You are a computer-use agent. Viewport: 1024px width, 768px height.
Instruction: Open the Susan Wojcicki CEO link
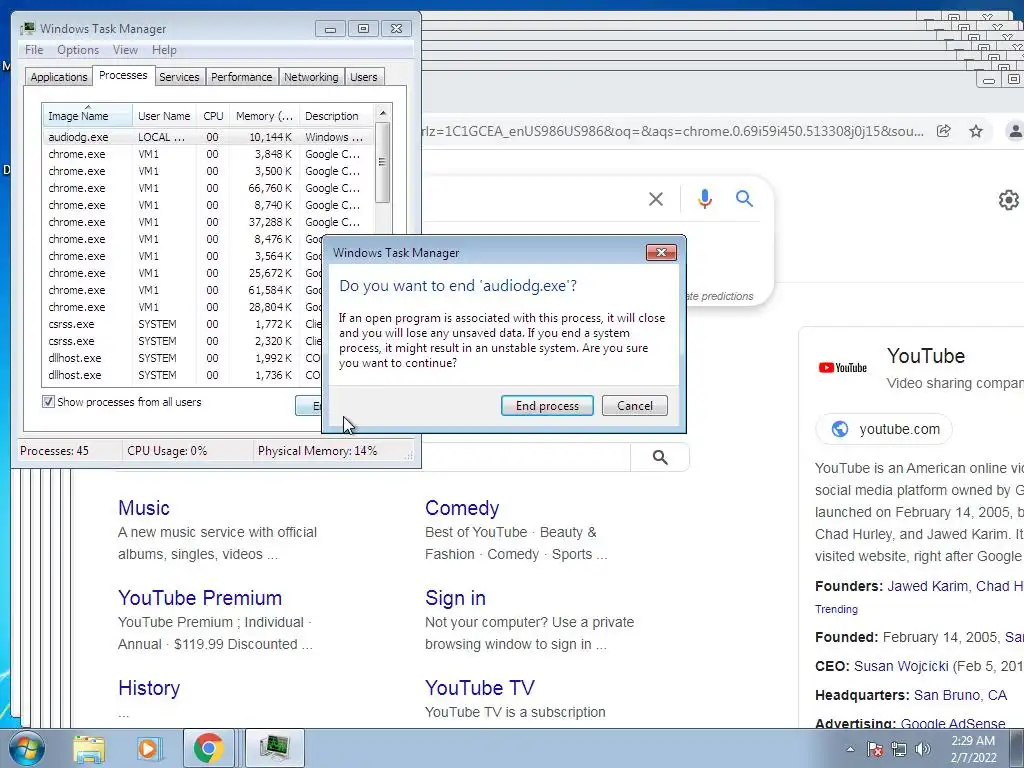point(901,666)
